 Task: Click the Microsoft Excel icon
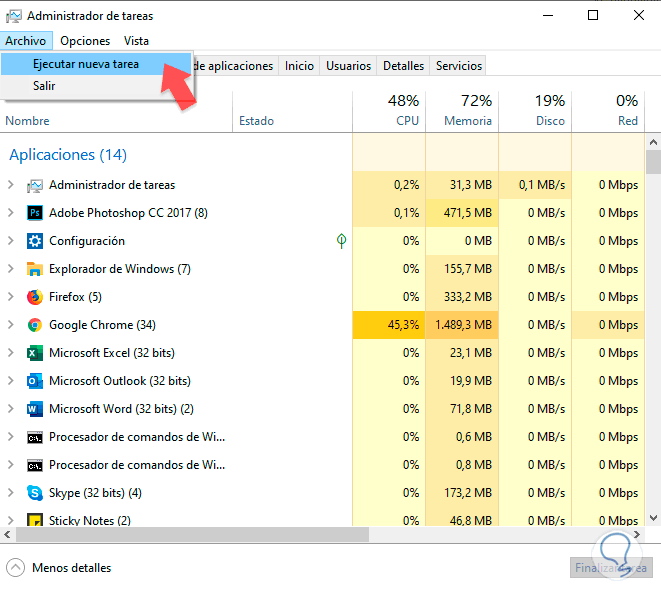click(x=35, y=353)
